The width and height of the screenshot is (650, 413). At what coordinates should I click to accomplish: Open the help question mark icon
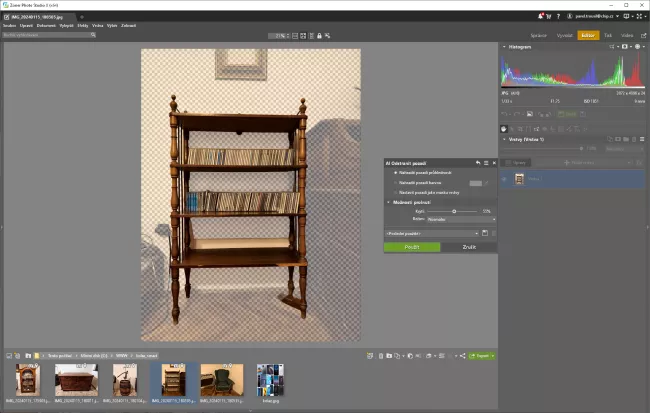click(x=558, y=17)
